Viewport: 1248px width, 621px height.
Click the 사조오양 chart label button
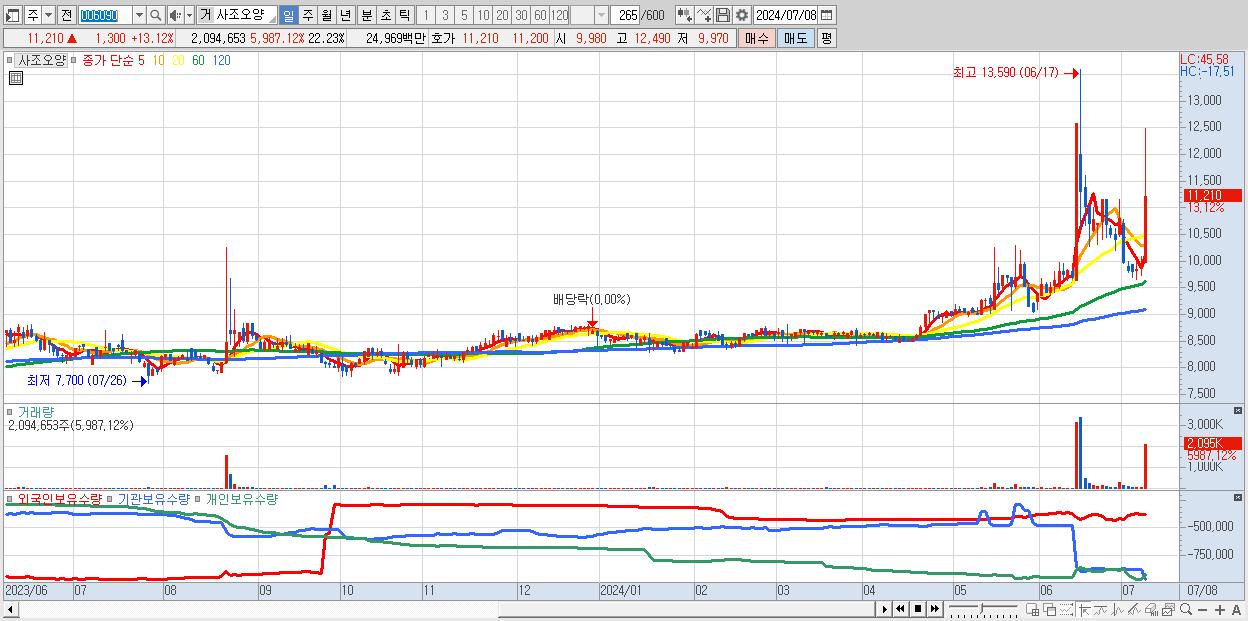click(x=43, y=60)
